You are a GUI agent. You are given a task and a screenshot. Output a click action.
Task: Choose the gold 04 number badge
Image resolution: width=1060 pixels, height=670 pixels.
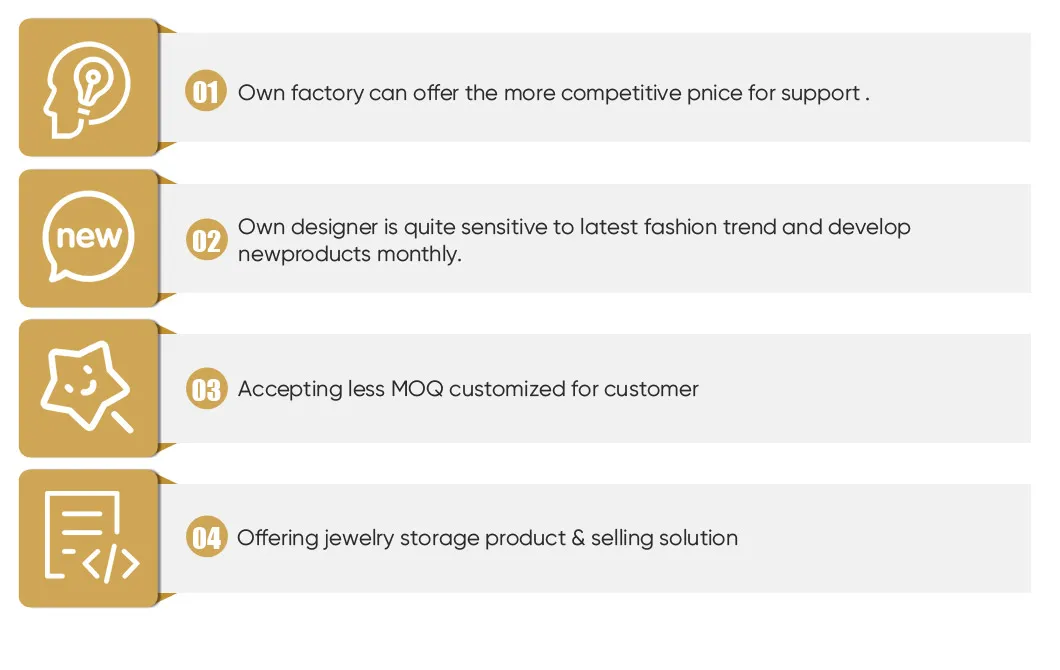pyautogui.click(x=206, y=538)
